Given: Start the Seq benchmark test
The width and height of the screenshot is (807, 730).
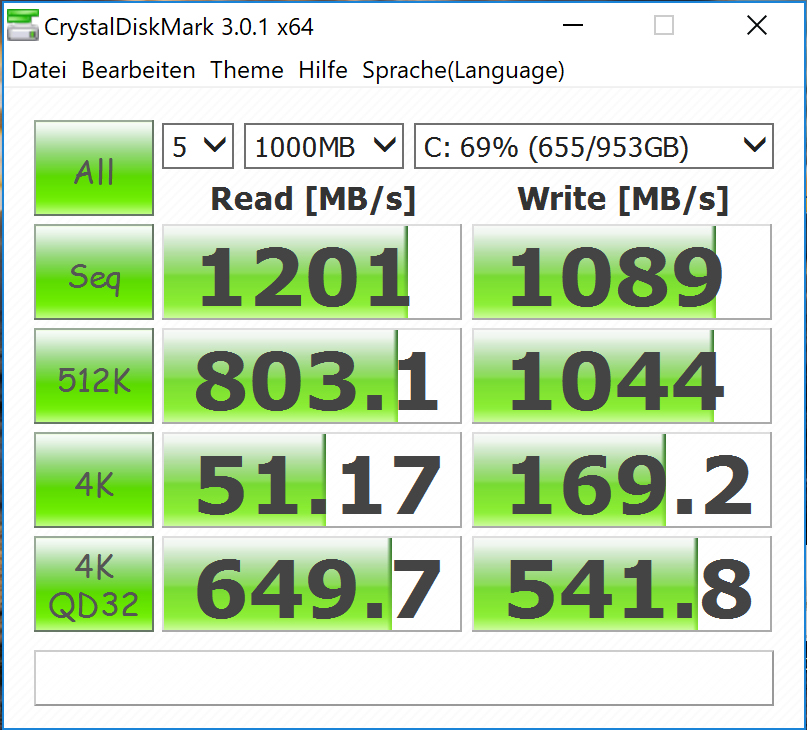Looking at the screenshot, I should click(x=94, y=272).
